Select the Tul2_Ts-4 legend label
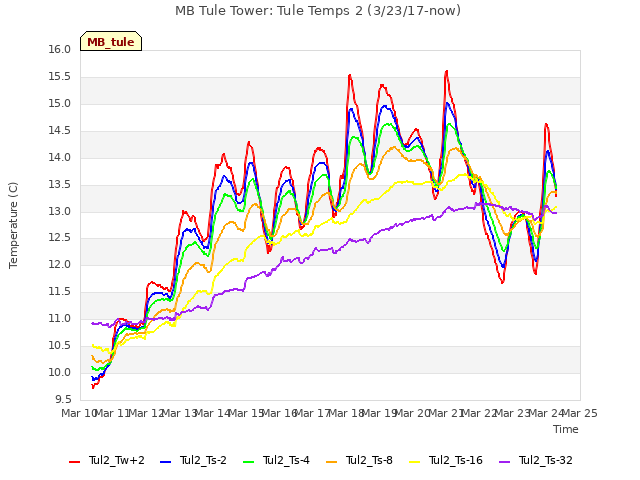 (286, 460)
